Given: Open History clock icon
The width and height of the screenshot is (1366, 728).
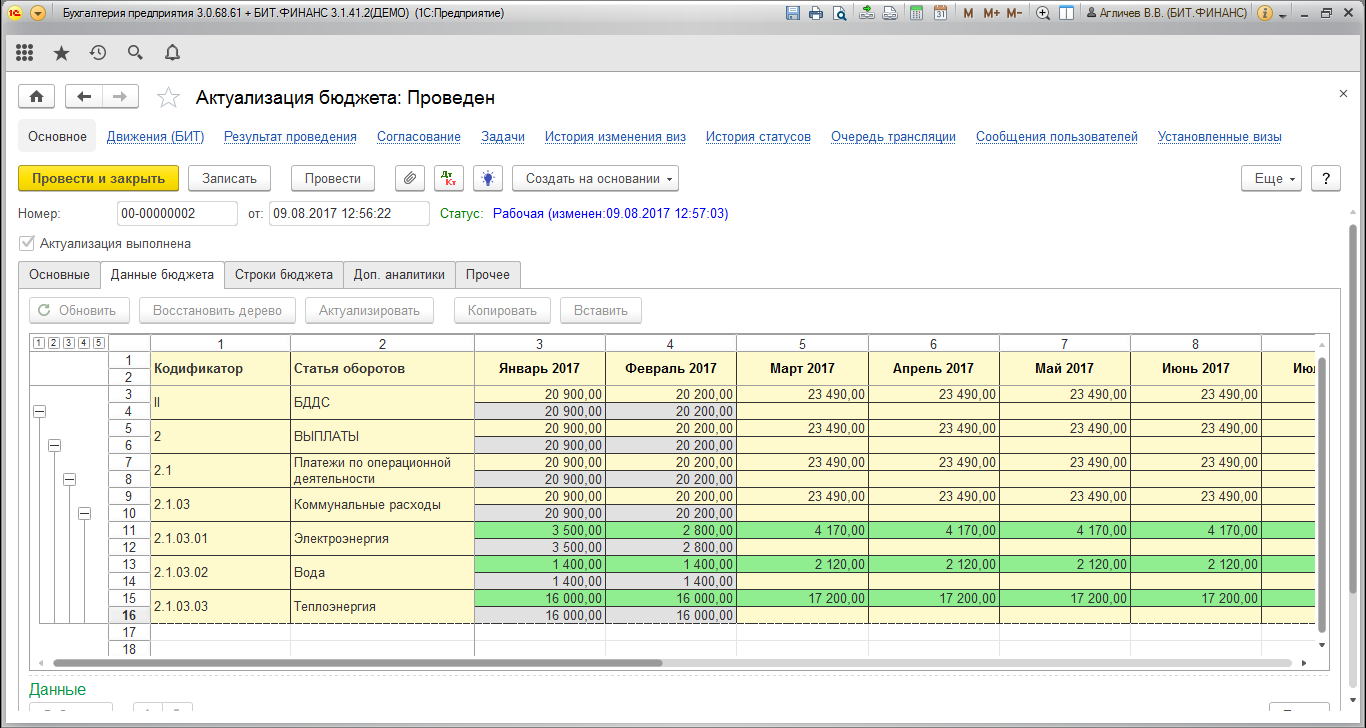Looking at the screenshot, I should (x=98, y=53).
